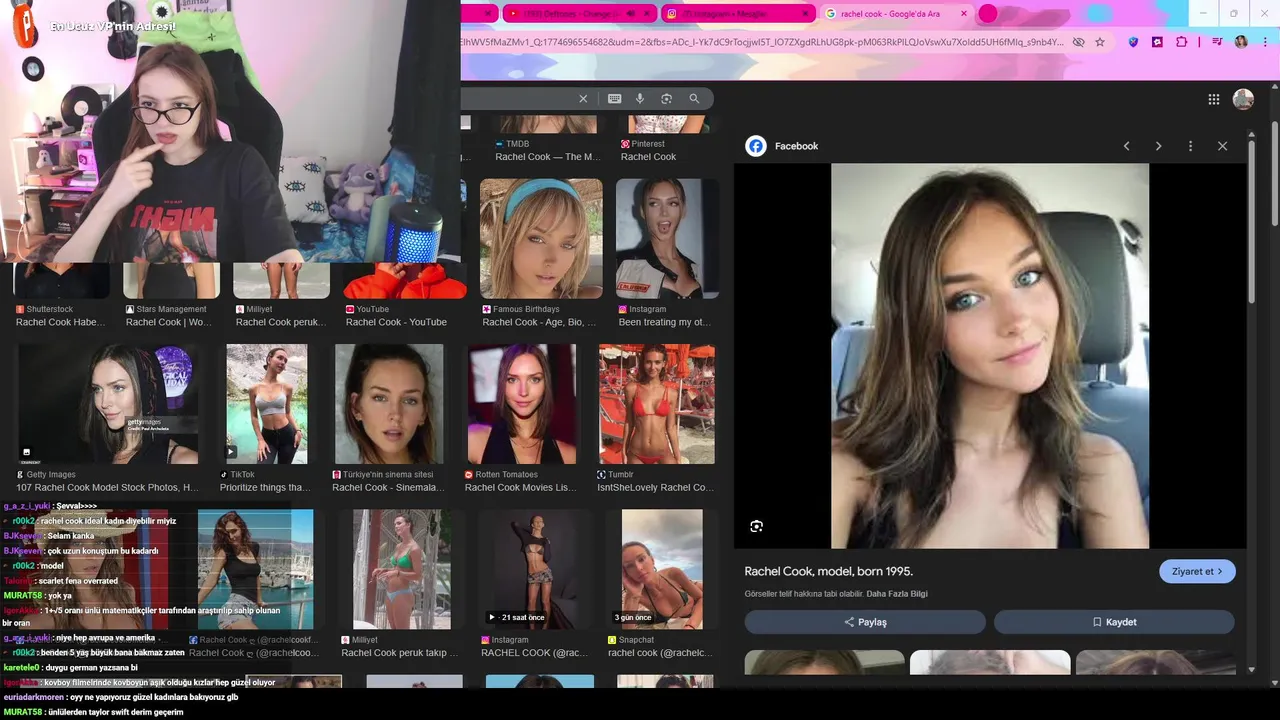Open a new tab with pink plus button
The width and height of the screenshot is (1280, 720).
pos(988,14)
